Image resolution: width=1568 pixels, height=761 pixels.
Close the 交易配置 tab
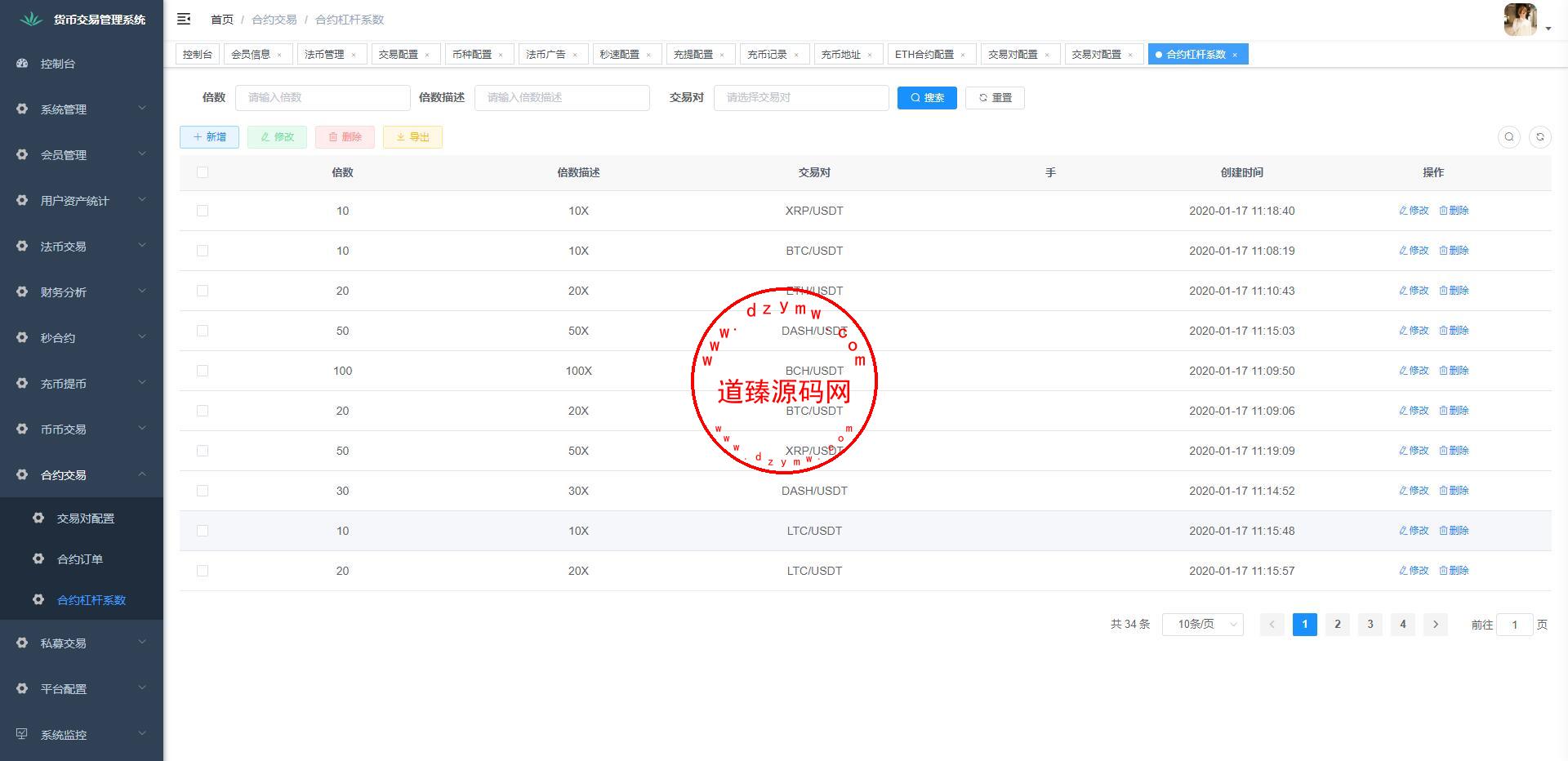pos(427,55)
